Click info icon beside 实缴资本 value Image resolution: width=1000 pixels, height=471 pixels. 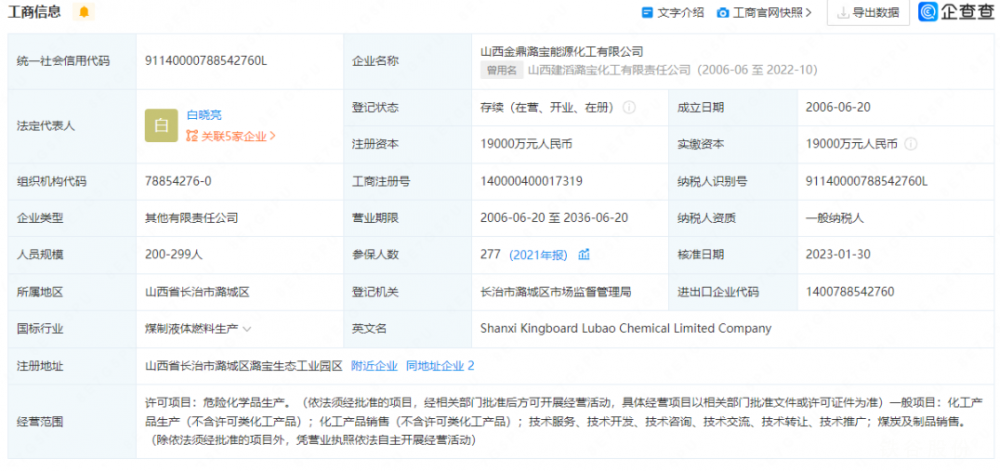pyautogui.click(x=910, y=145)
